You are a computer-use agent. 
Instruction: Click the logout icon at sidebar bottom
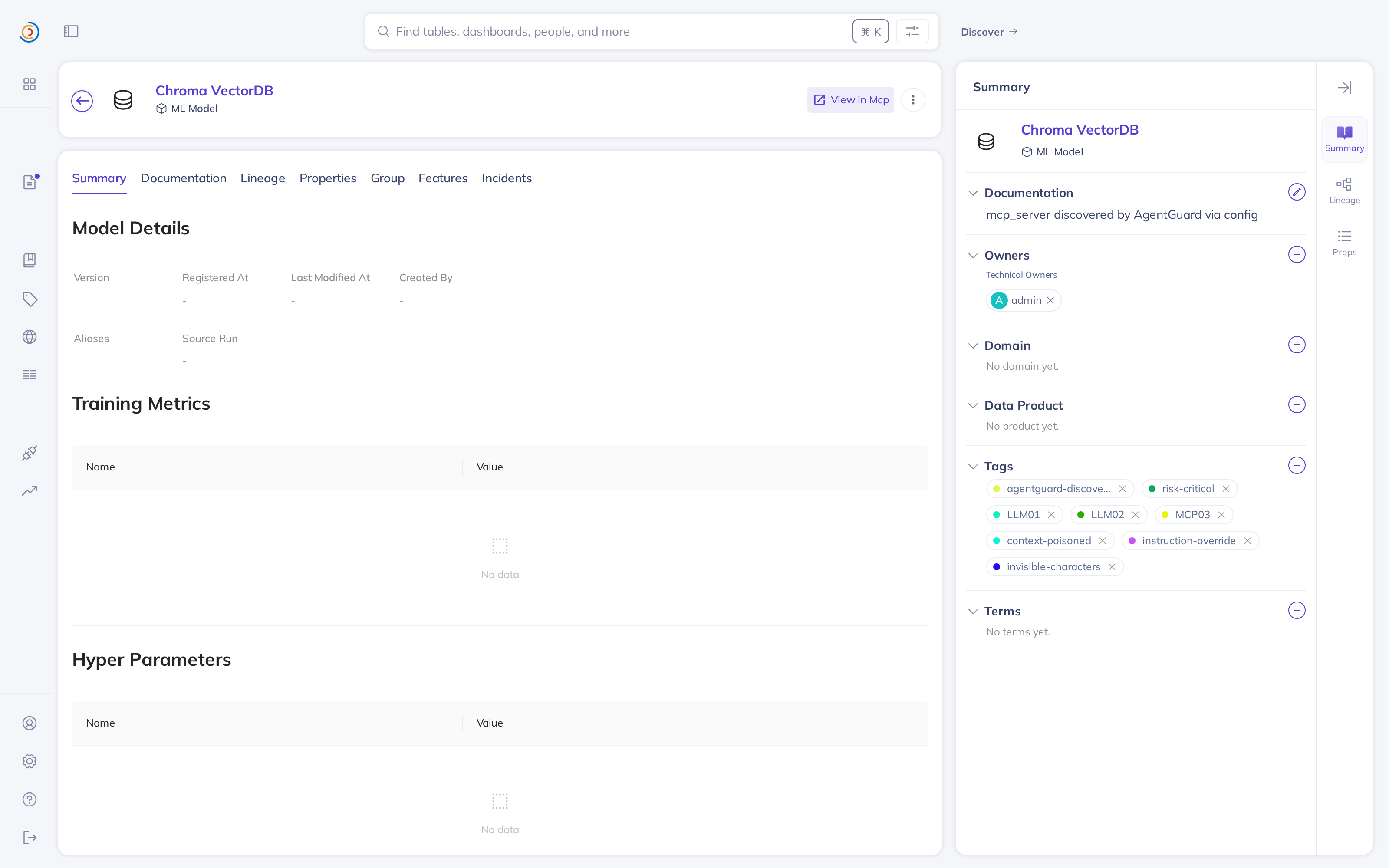[x=30, y=838]
